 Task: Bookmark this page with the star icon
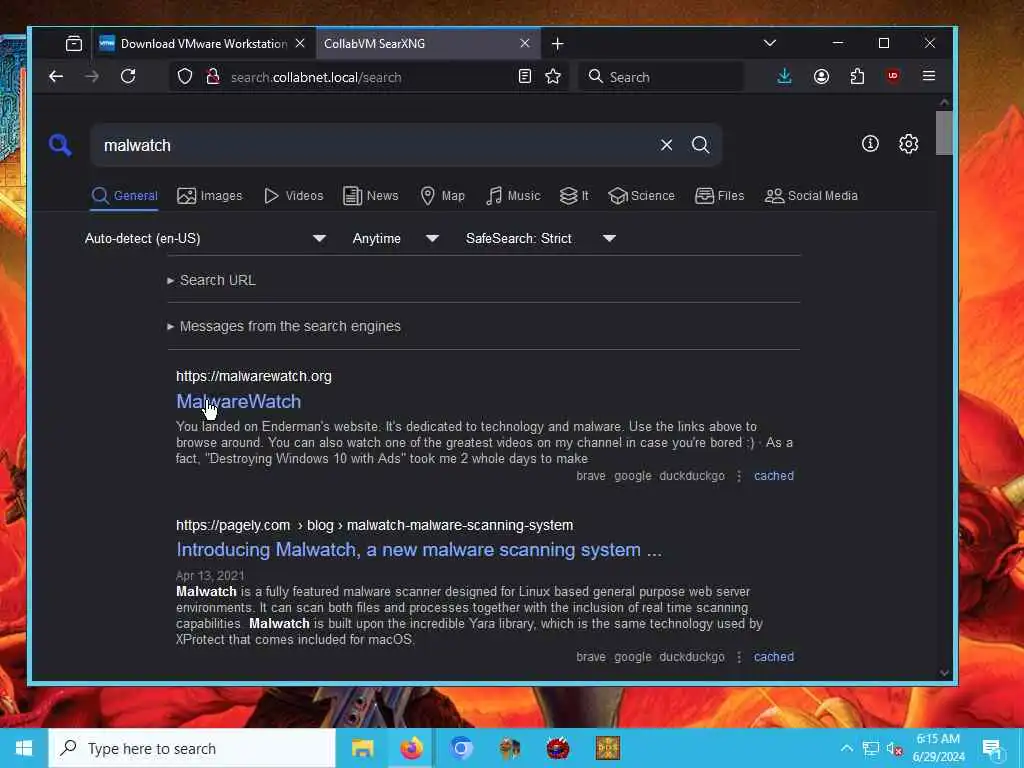click(x=553, y=76)
